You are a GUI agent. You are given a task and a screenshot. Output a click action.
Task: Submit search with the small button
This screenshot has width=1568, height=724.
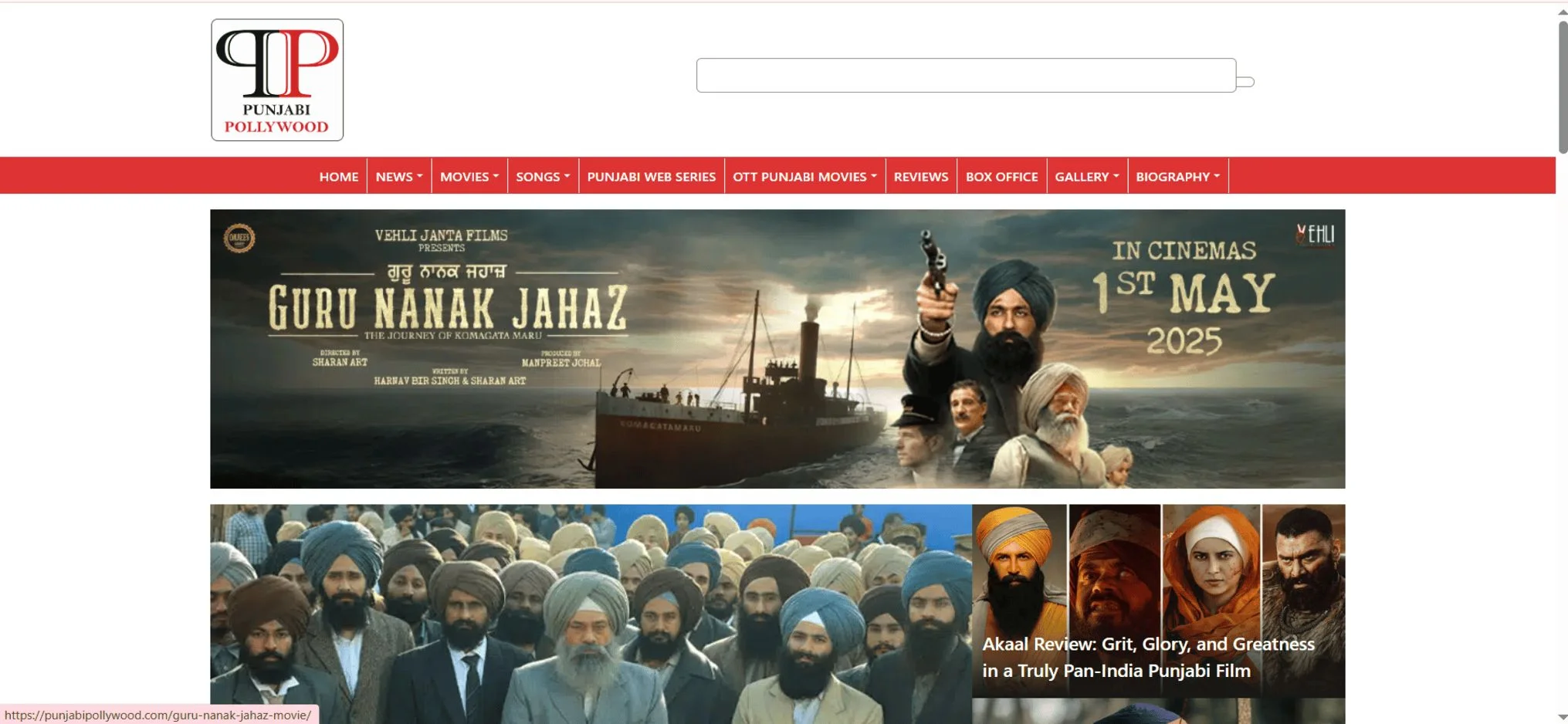[x=1245, y=82]
